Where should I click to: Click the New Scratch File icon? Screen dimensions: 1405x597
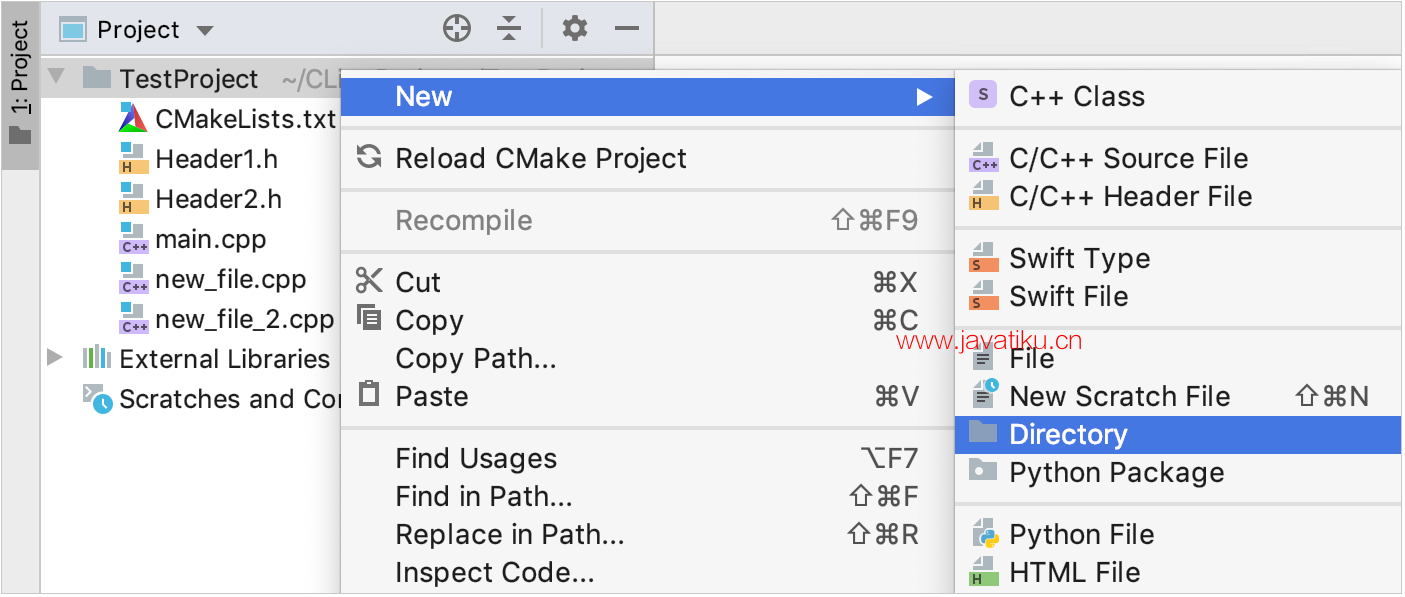click(985, 395)
